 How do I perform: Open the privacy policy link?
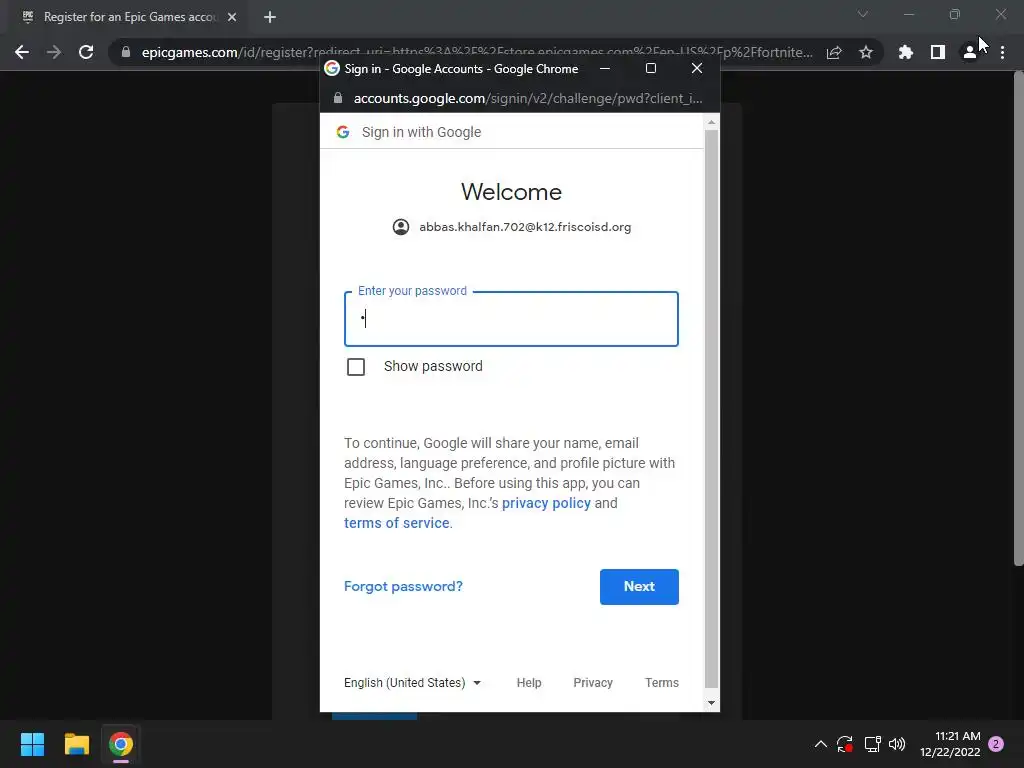[x=546, y=503]
